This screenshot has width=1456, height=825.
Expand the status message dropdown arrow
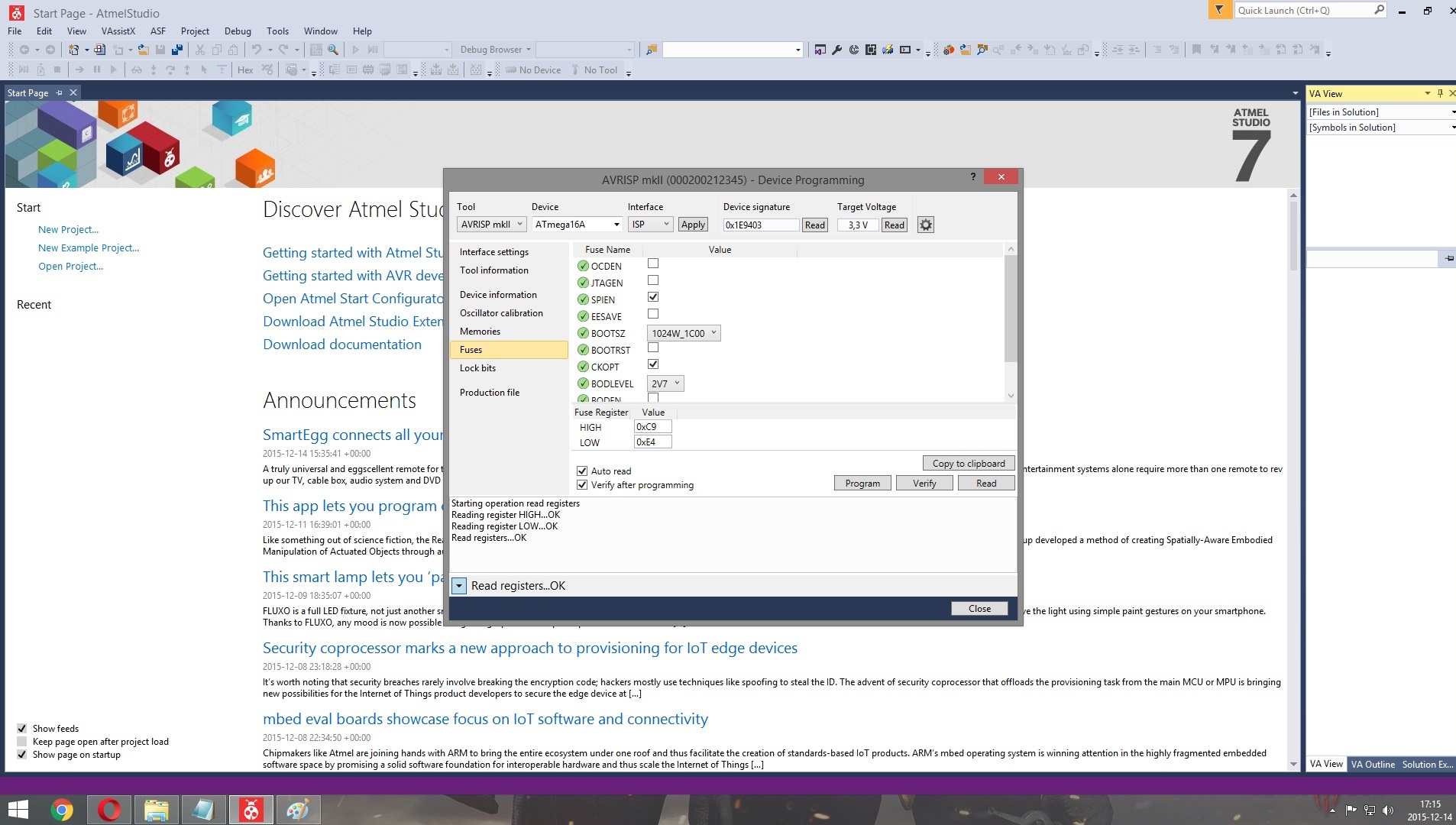(x=459, y=586)
